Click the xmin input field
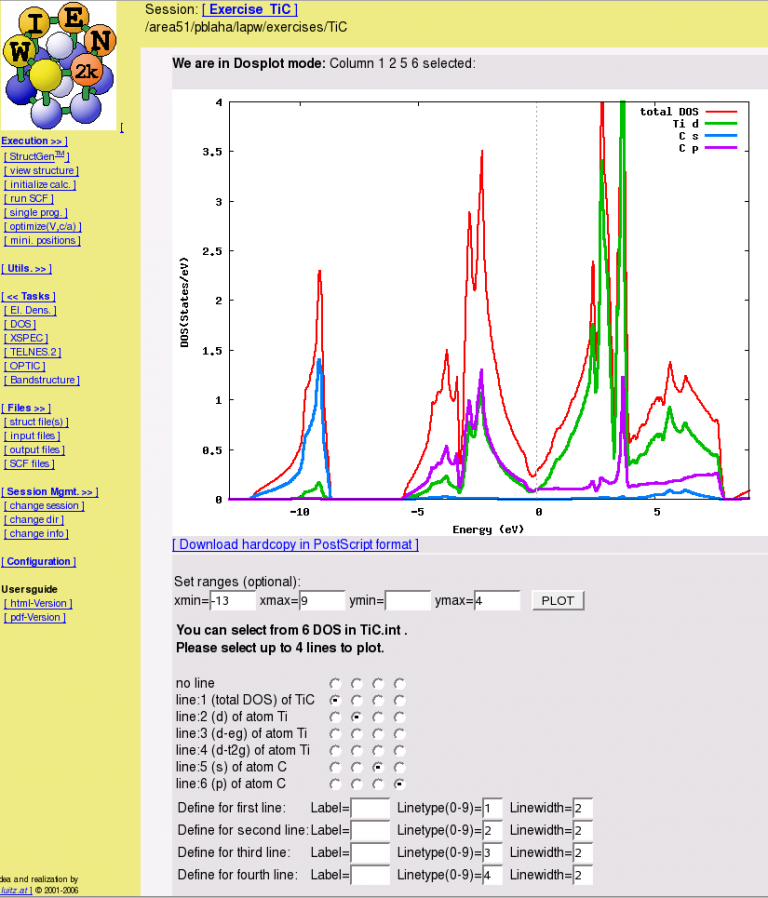This screenshot has width=768, height=898. tap(232, 600)
